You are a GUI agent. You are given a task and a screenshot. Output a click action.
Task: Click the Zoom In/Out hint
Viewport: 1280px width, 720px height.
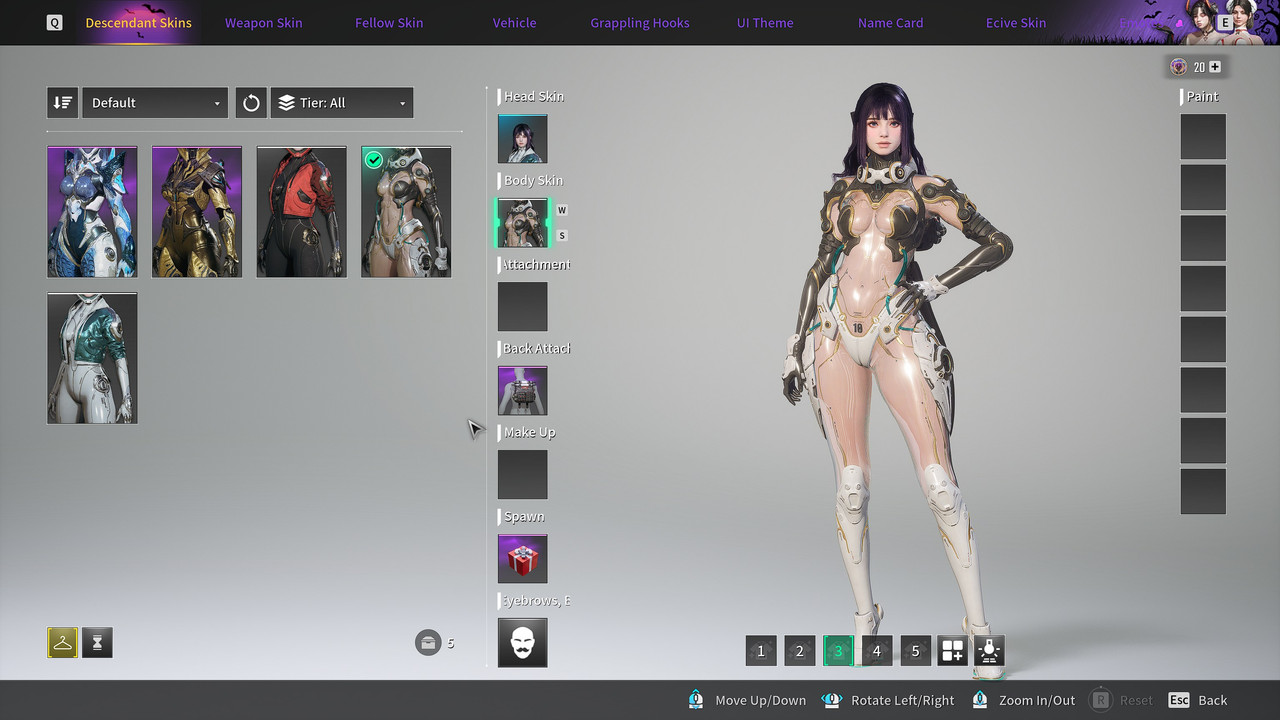pos(1024,700)
